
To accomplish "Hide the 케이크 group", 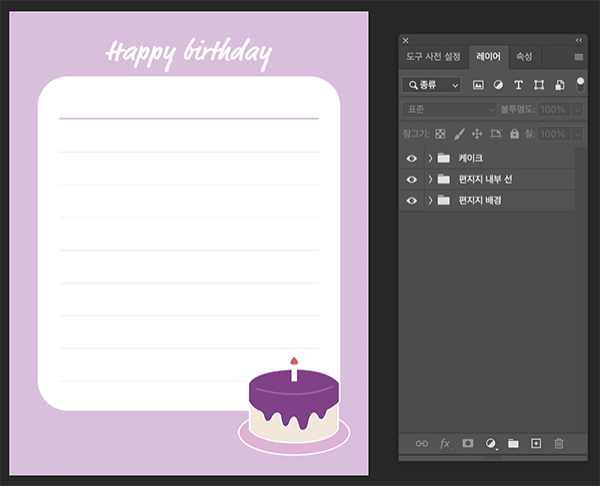I will pyautogui.click(x=412, y=158).
